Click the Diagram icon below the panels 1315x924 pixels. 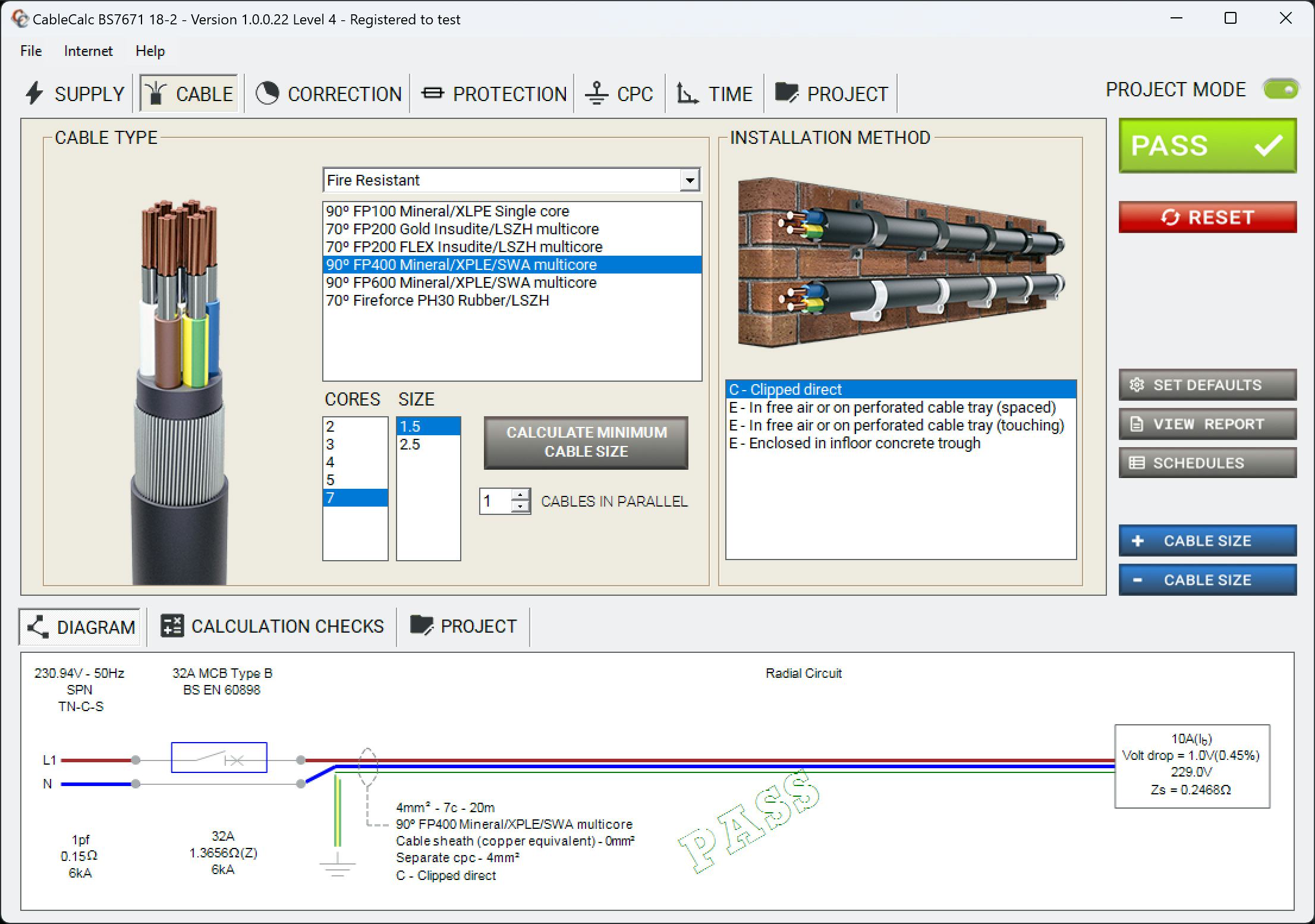point(37,626)
